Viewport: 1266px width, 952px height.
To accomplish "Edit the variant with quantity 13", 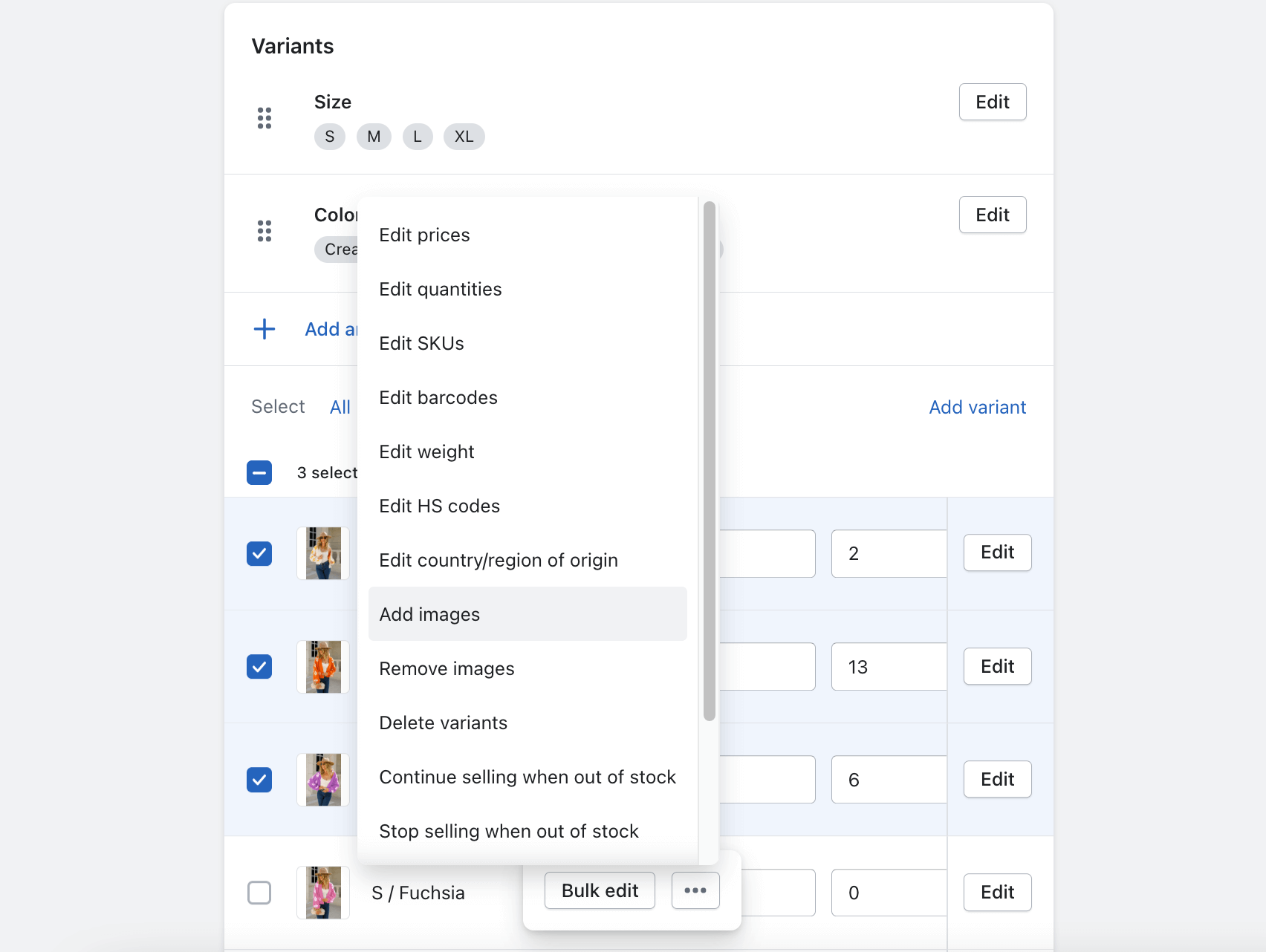I will [997, 666].
